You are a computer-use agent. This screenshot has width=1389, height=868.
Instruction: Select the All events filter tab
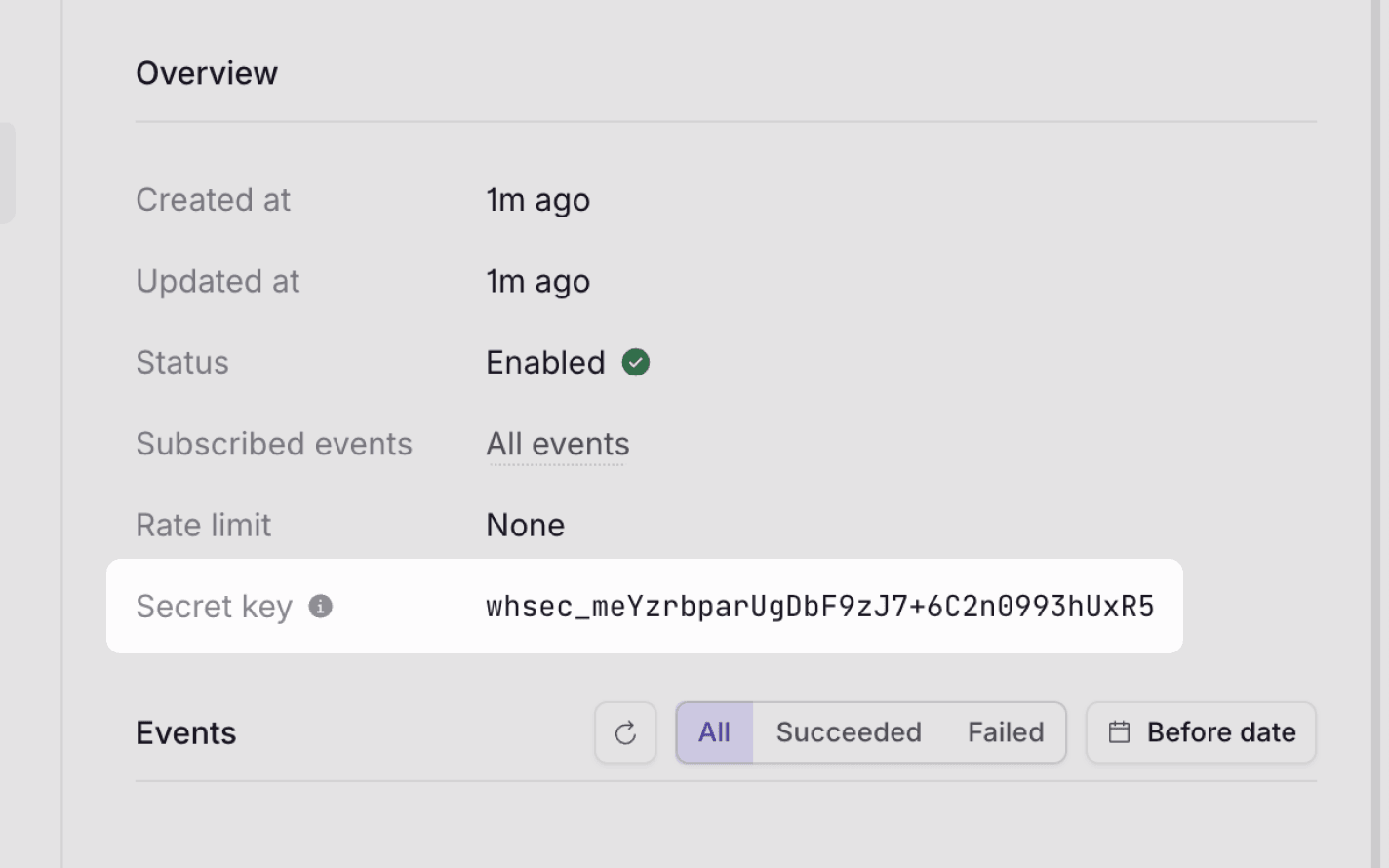(x=714, y=732)
